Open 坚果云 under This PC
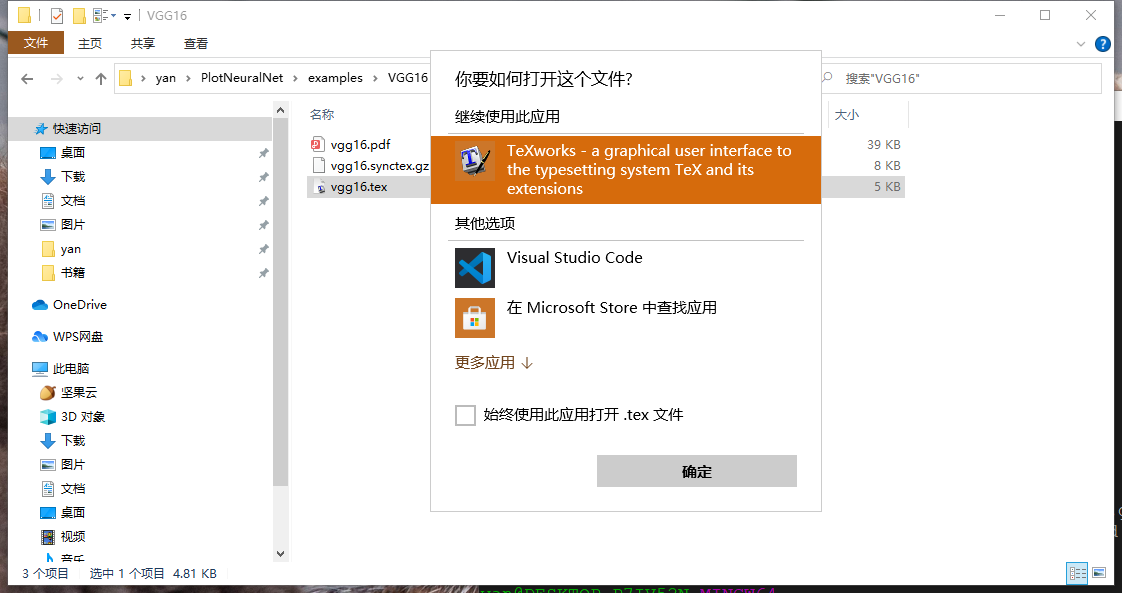The height and width of the screenshot is (593, 1122). [79, 393]
